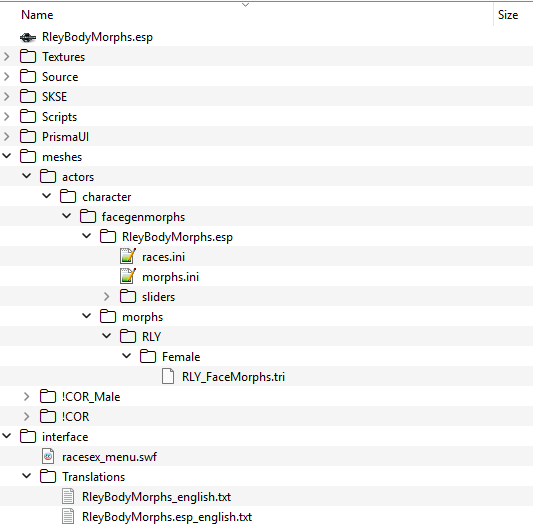
Task: Expand the PrismaUI folder
Action: tap(6, 137)
